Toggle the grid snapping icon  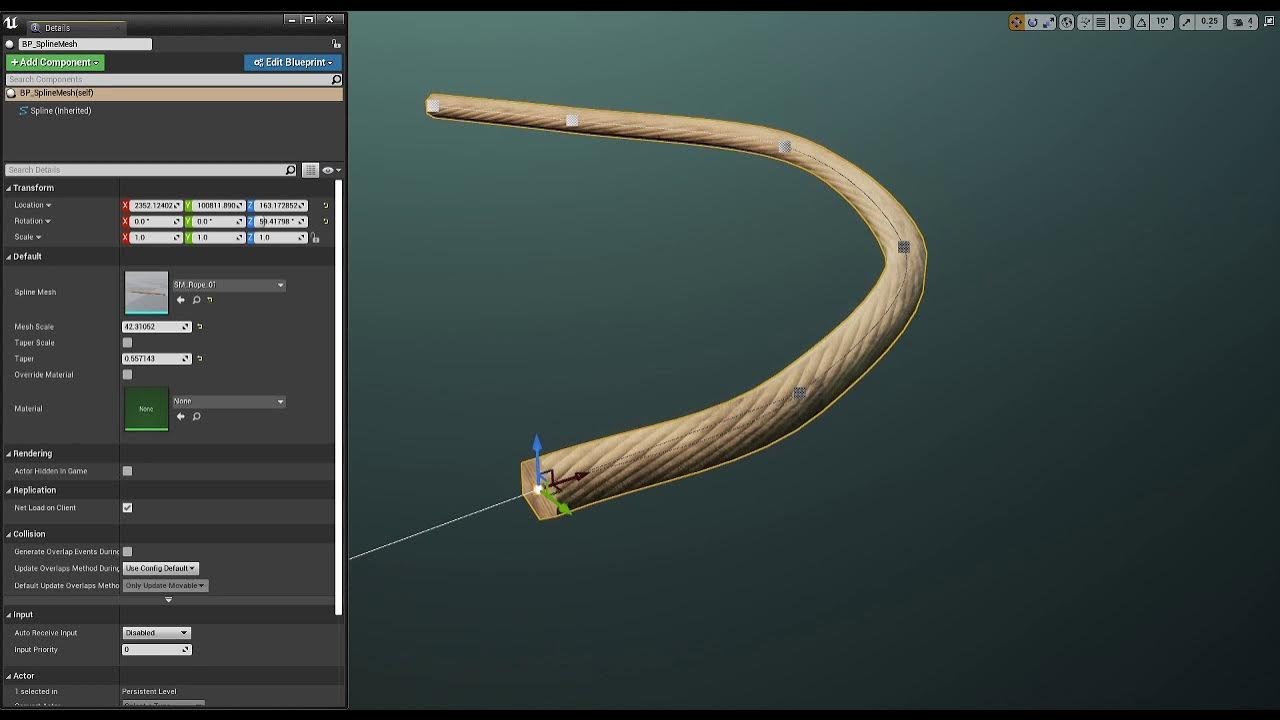(x=1101, y=22)
